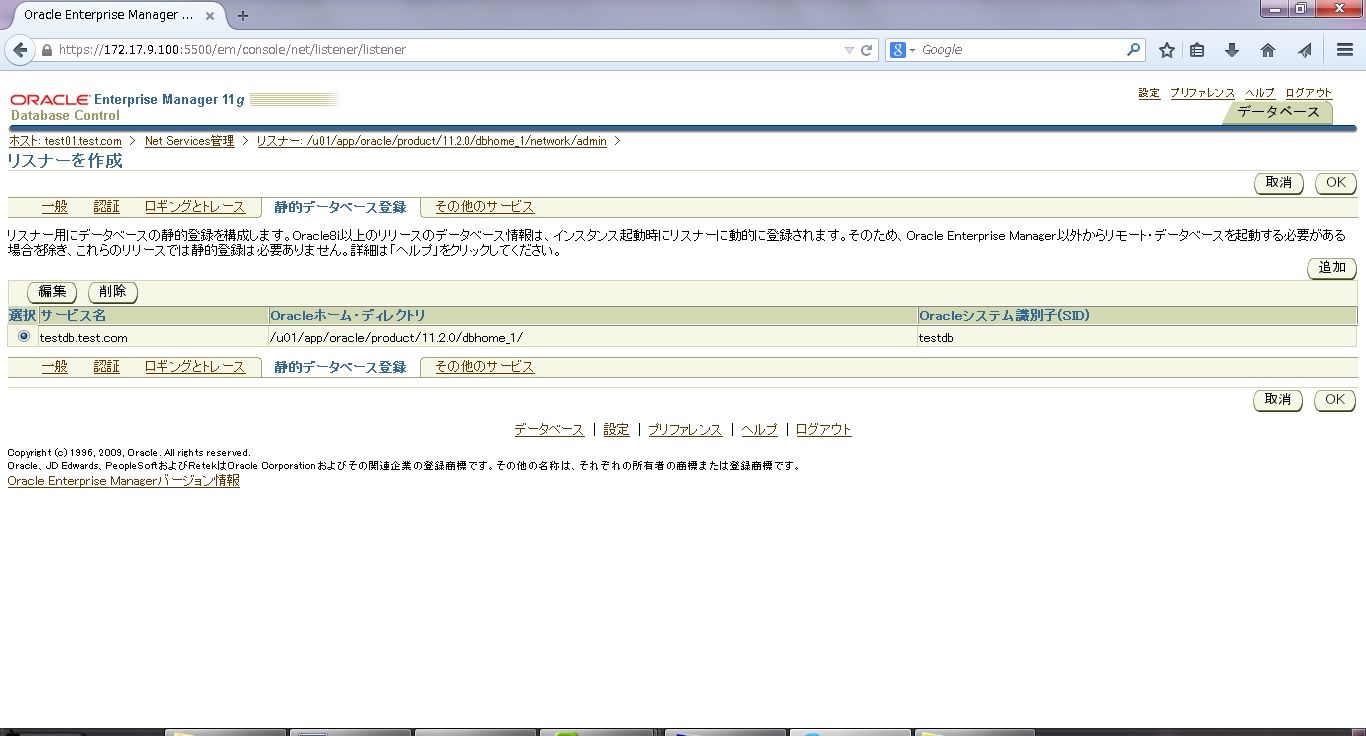The image size is (1366, 736).
Task: Select the upper 静的データベース登録 tab
Action: coord(340,207)
